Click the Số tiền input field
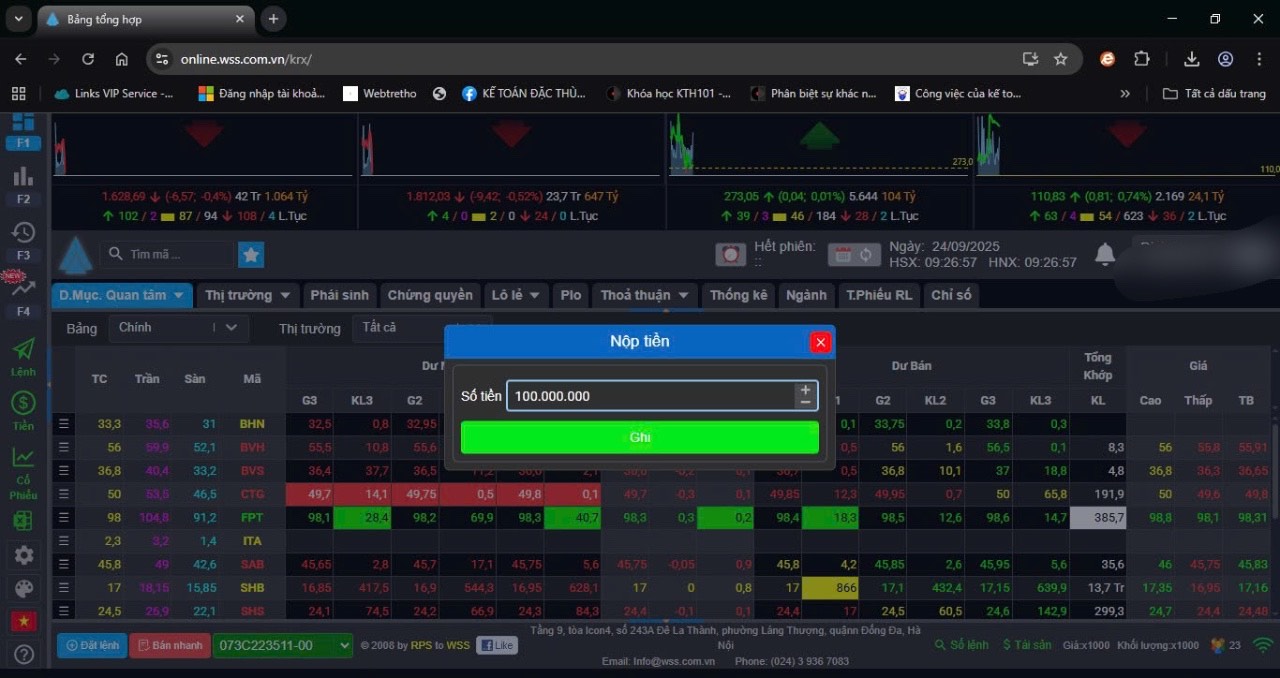This screenshot has height=678, width=1280. point(650,396)
